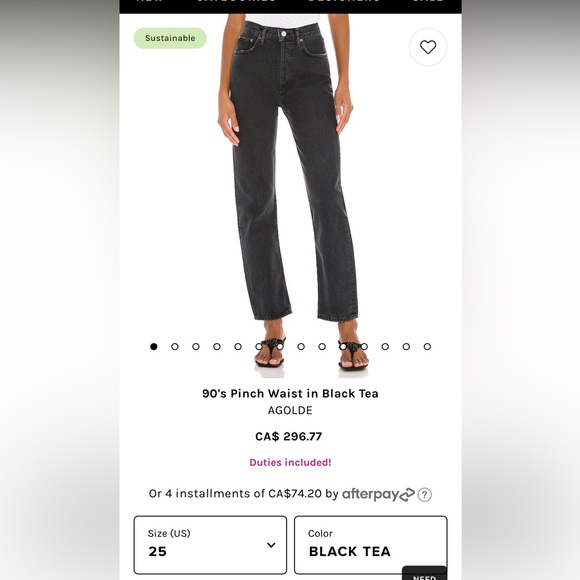Screen dimensions: 580x580
Task: Open the Color BLACK TEA selector
Action: tap(371, 545)
